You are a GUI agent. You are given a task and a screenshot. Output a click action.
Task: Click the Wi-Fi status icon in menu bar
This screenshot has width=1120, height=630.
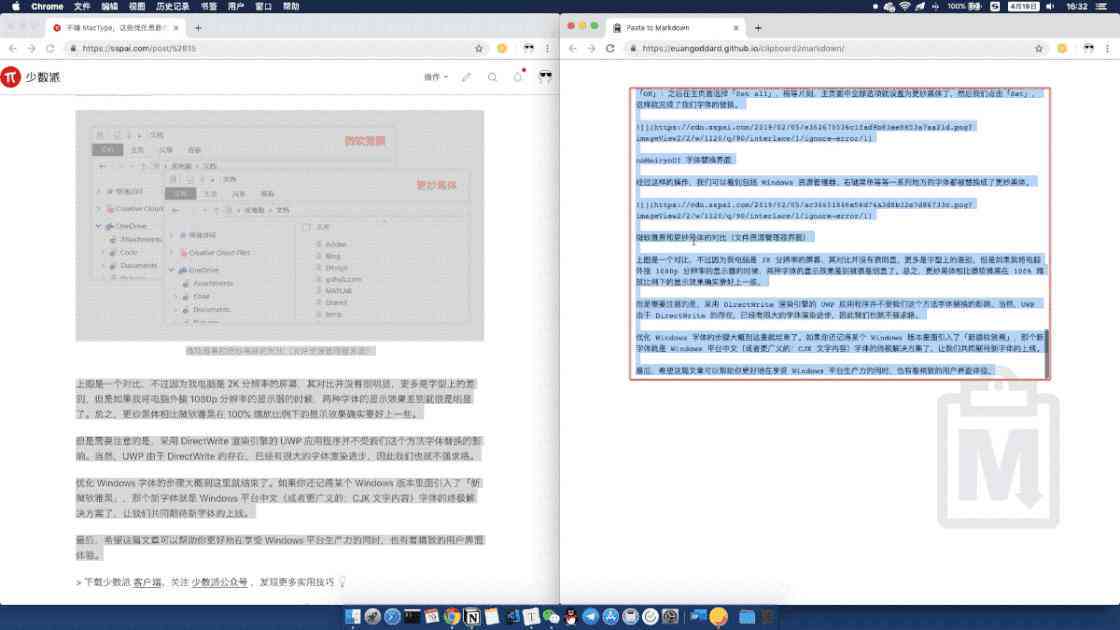point(904,6)
